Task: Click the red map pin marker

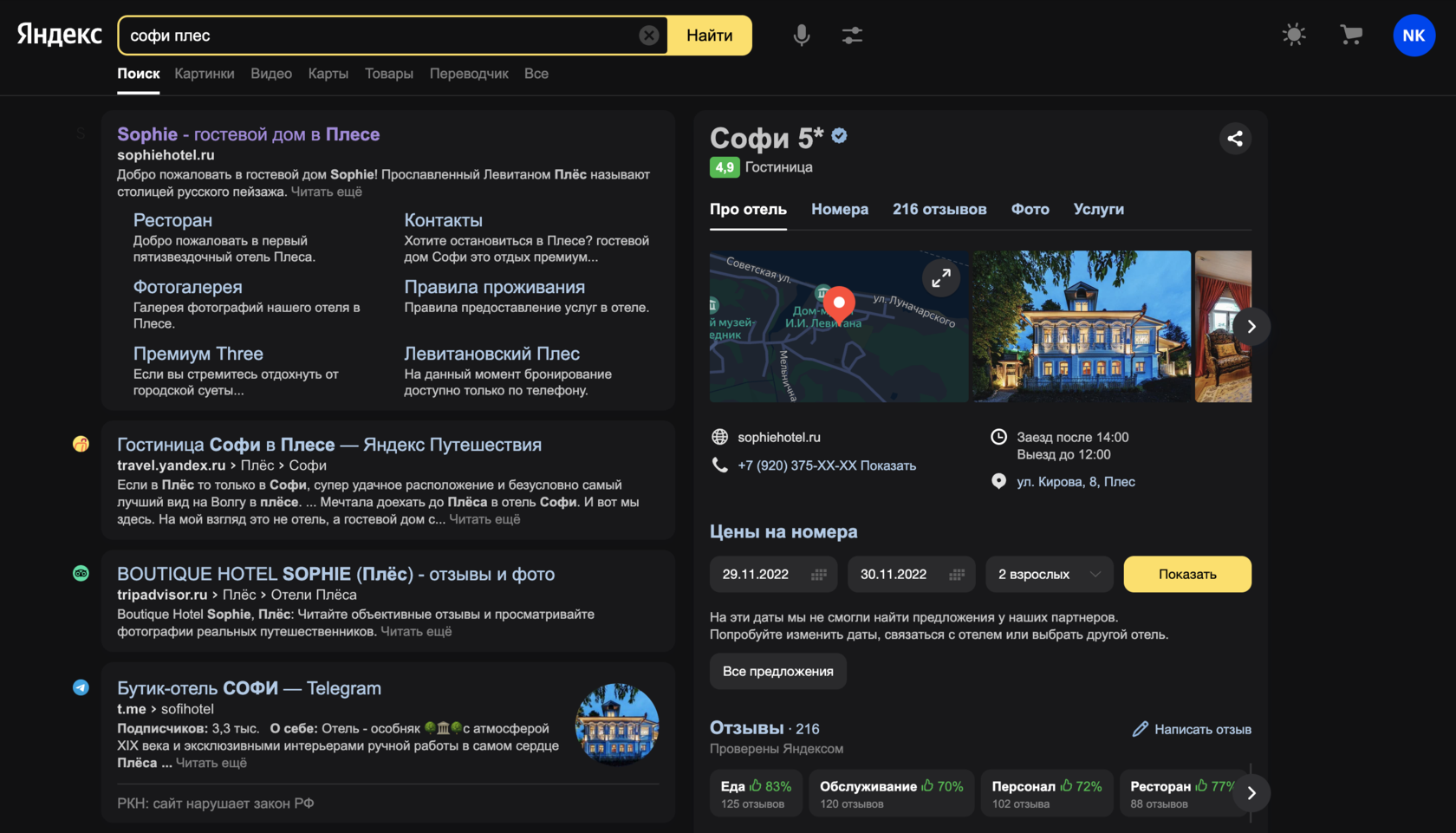Action: [839, 306]
